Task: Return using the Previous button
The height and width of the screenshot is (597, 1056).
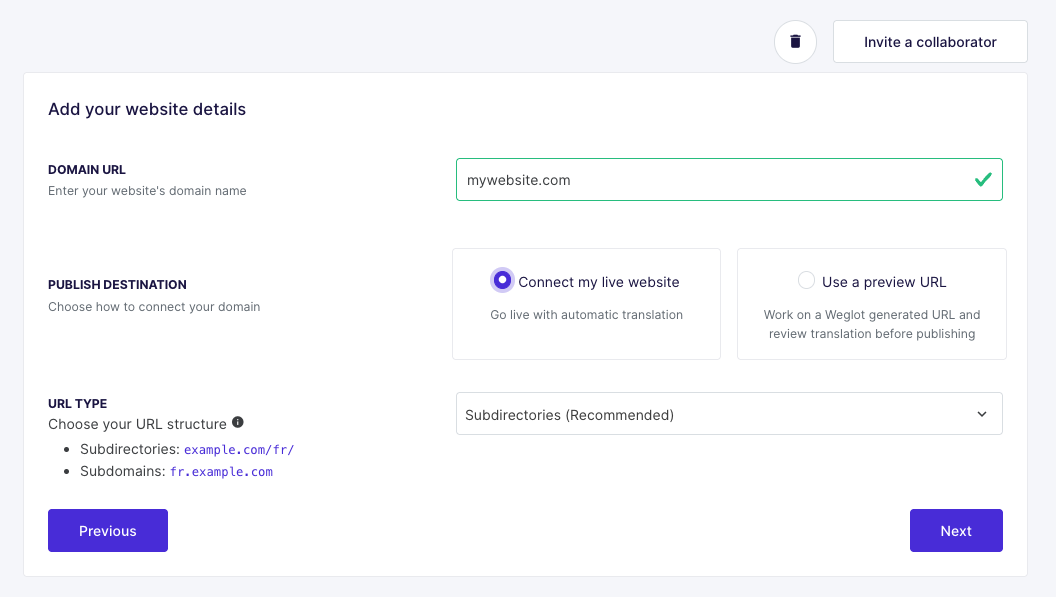Action: pos(108,530)
